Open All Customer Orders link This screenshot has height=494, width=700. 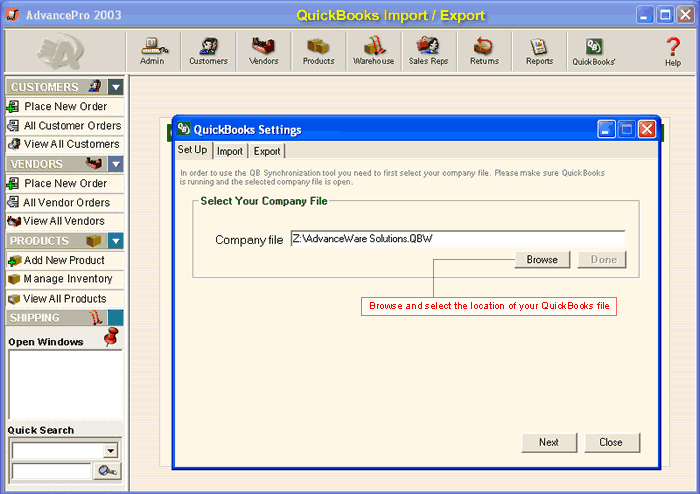point(72,126)
